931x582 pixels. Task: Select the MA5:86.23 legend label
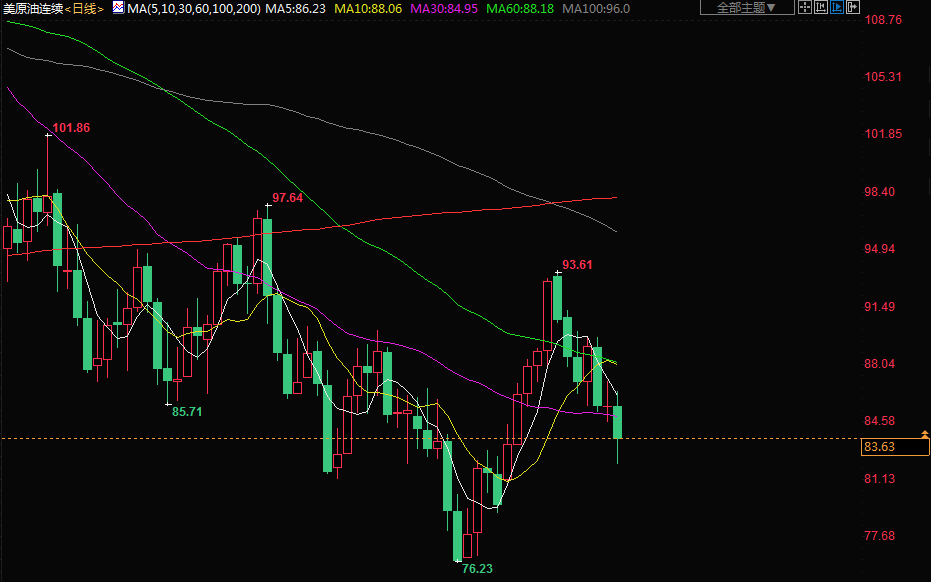point(299,8)
